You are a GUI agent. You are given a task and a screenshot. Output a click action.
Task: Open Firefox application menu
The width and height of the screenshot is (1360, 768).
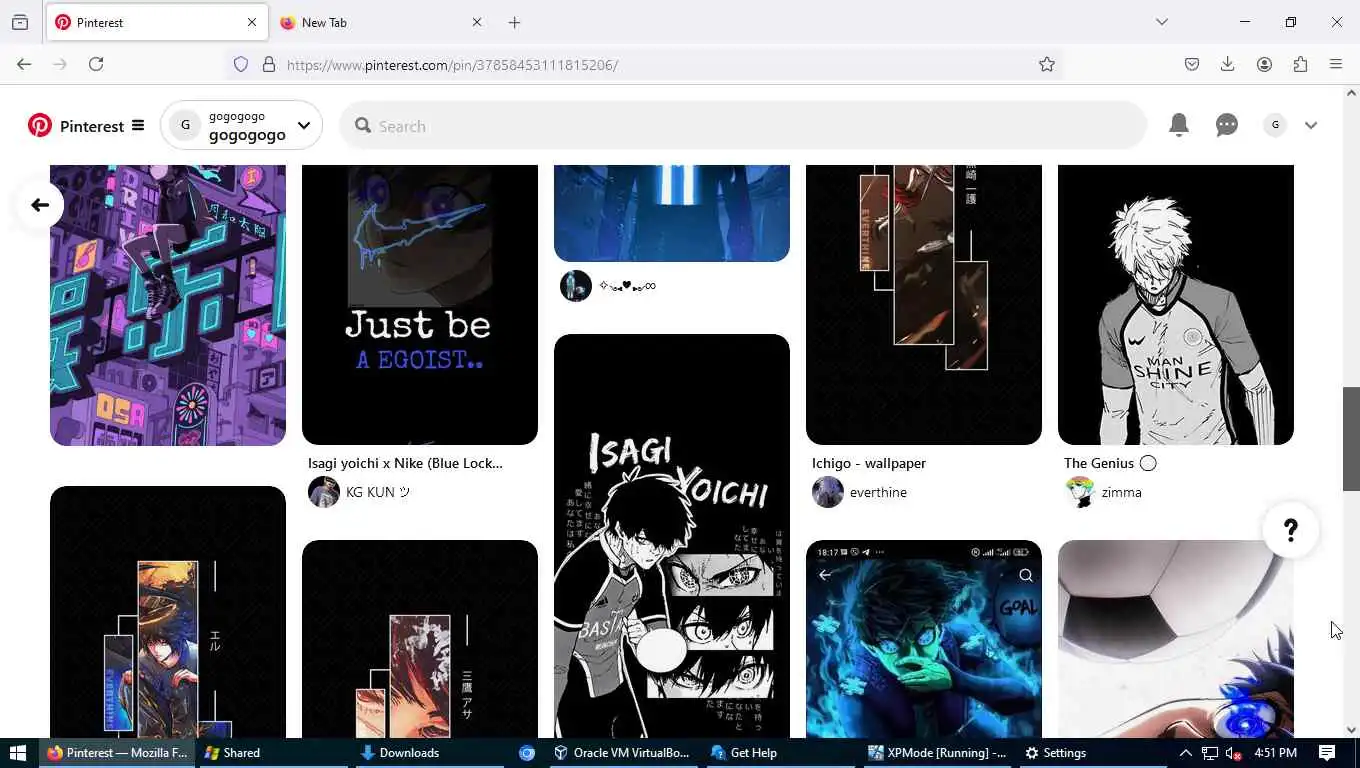1336,64
